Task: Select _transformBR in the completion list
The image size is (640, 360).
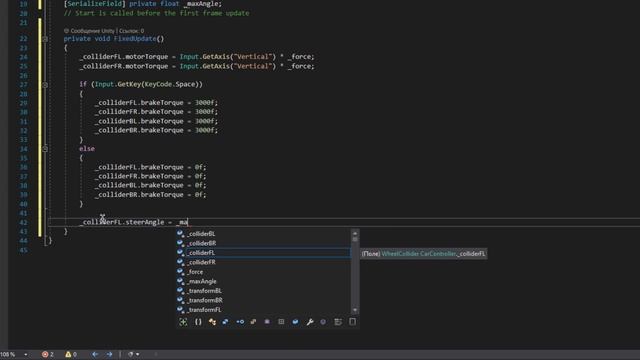Action: pyautogui.click(x=263, y=300)
